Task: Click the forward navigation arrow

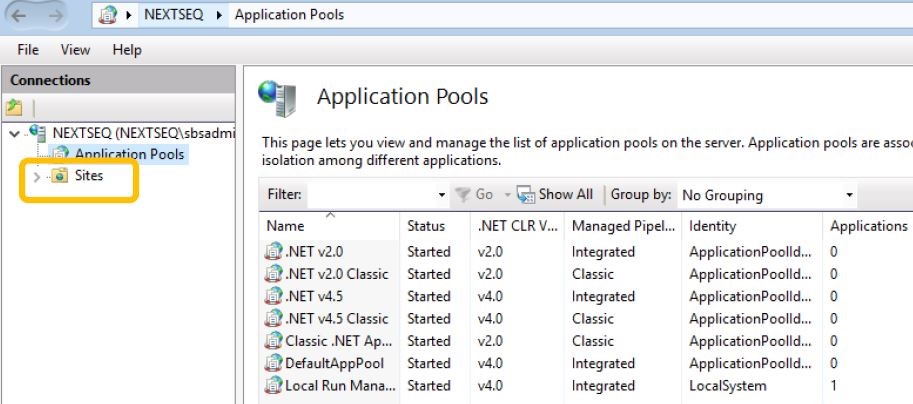Action: click(56, 17)
